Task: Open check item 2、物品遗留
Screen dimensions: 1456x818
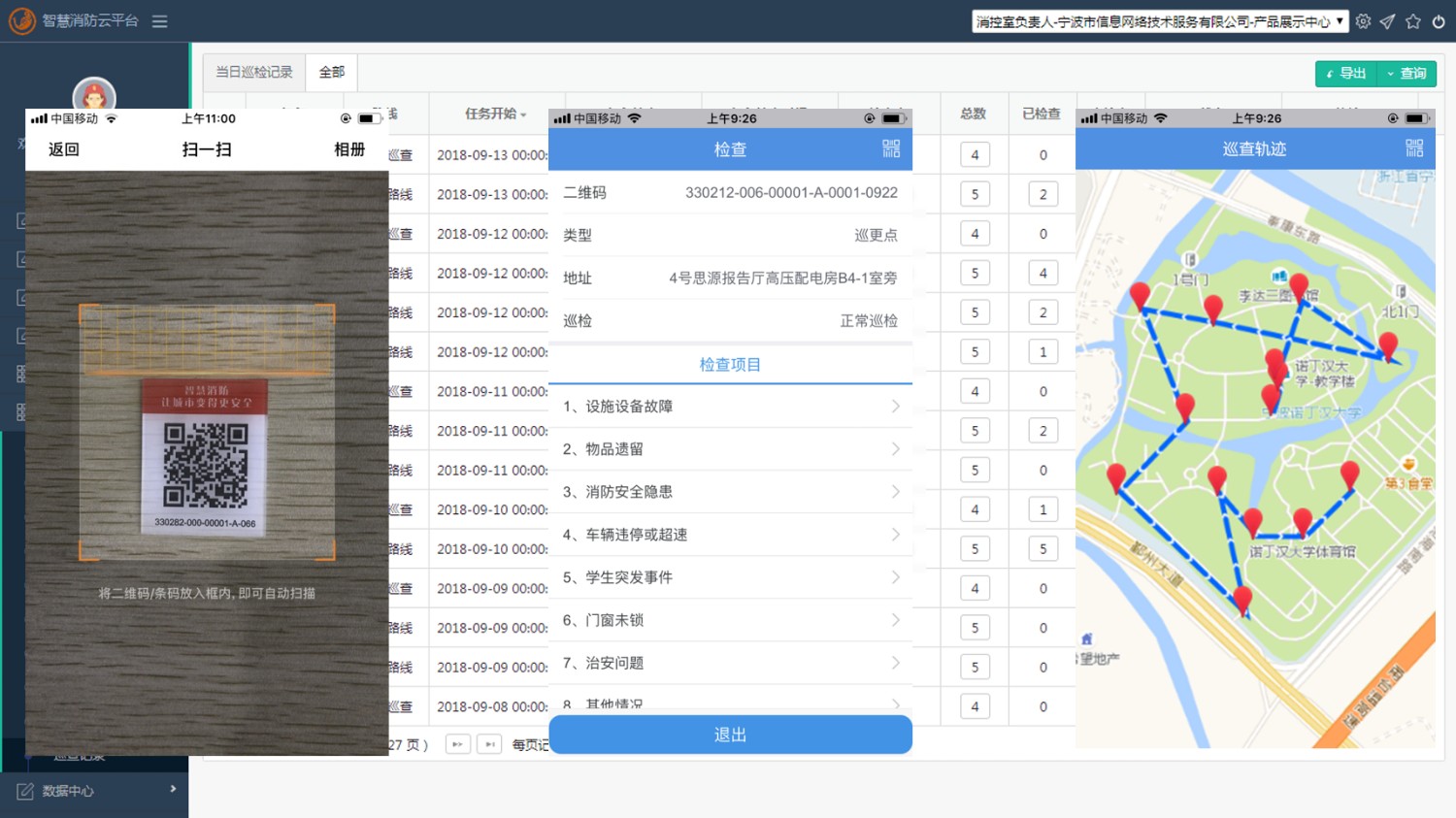Action: [730, 449]
